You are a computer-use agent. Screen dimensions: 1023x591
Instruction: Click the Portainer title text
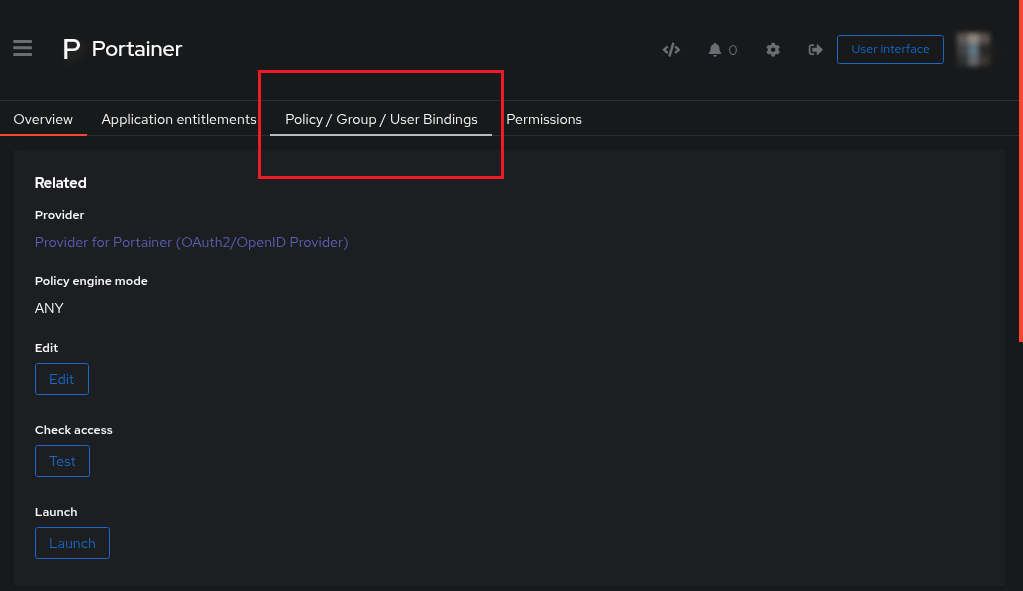tap(137, 49)
